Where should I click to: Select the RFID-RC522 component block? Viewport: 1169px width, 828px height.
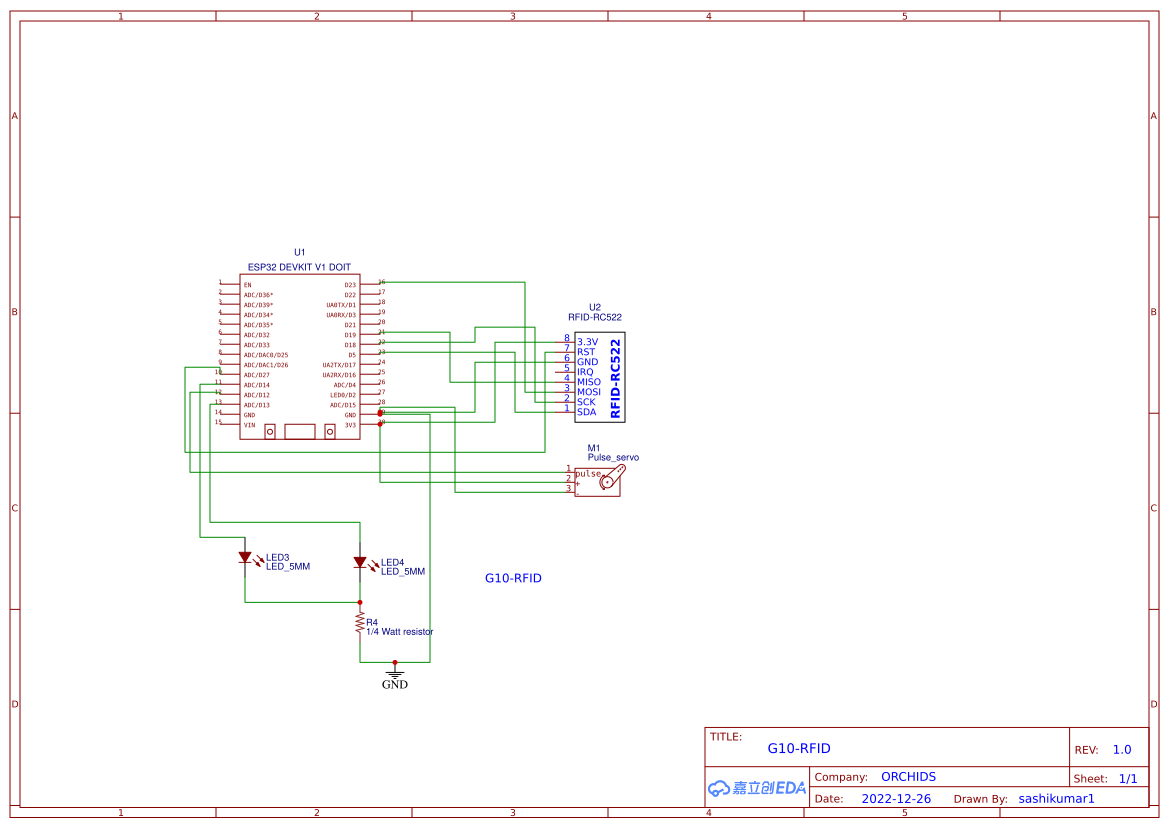[600, 375]
